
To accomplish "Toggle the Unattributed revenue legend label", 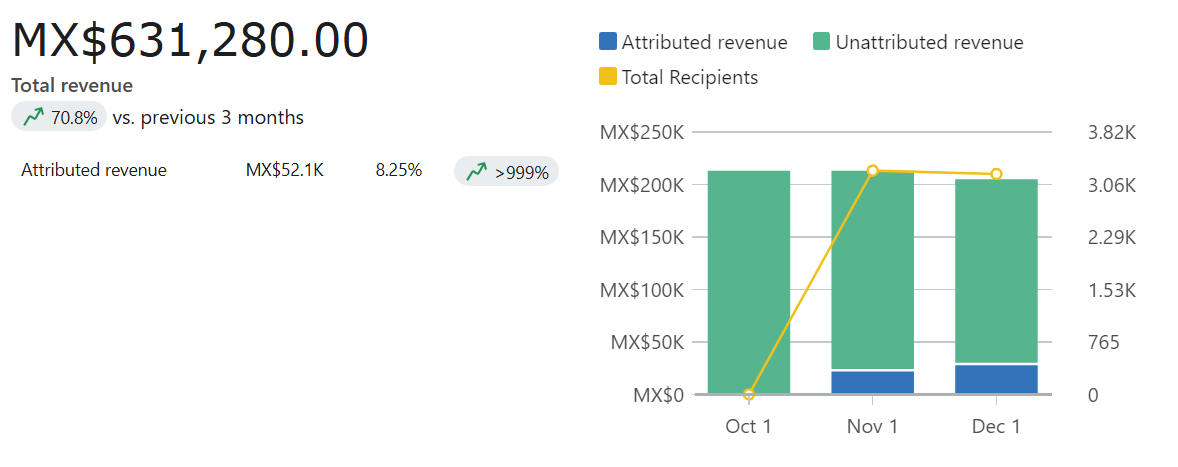I will click(929, 42).
